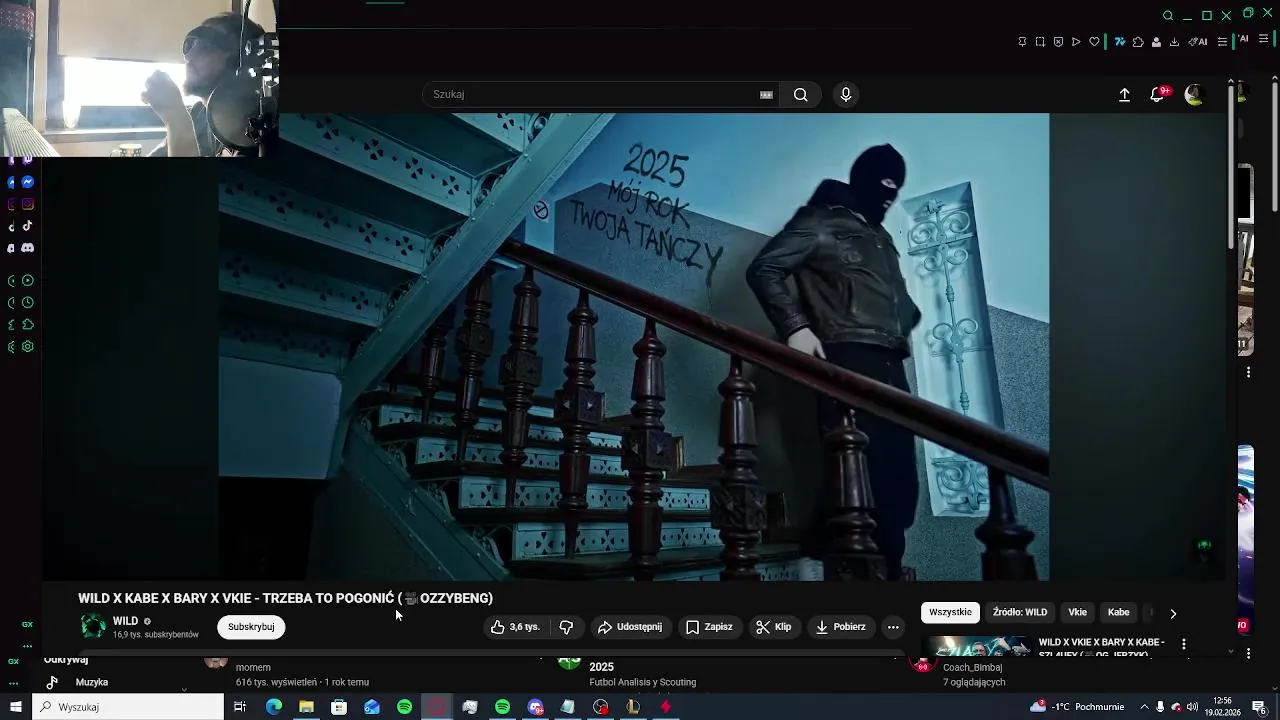1280x720 pixels.
Task: Open YouTube notifications bell
Action: pyautogui.click(x=1157, y=94)
